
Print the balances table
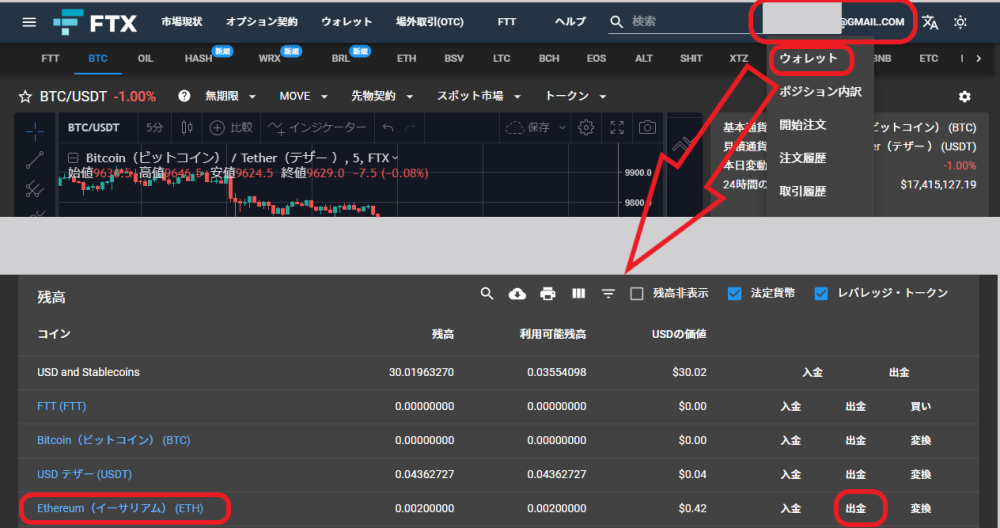[x=547, y=293]
